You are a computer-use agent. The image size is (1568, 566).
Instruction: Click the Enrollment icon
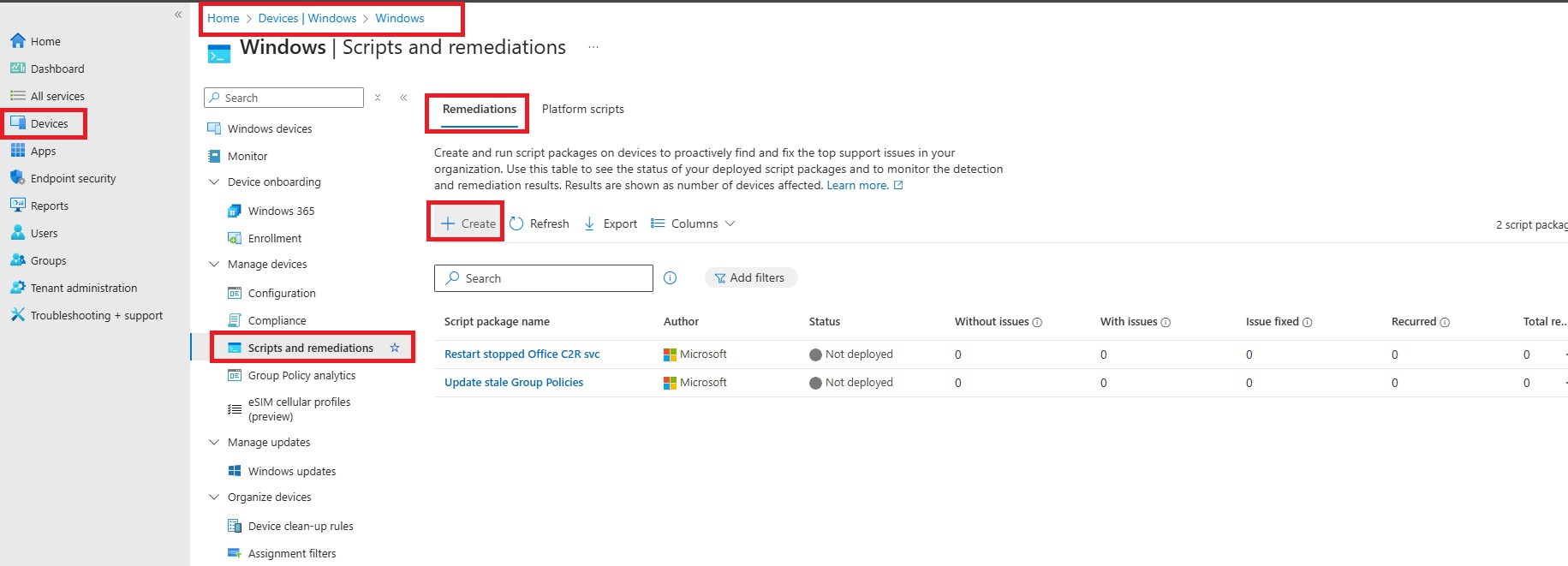coord(235,238)
